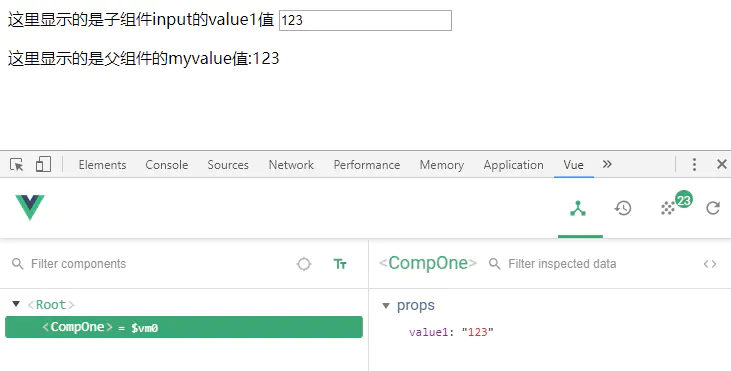Collapse the props section triangle
The width and height of the screenshot is (731, 371).
click(x=386, y=306)
